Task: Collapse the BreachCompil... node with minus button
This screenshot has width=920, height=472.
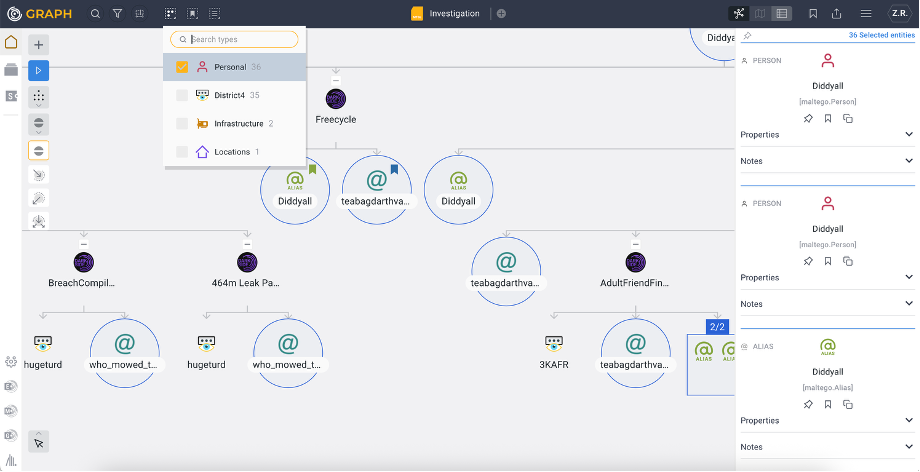Action: (84, 244)
